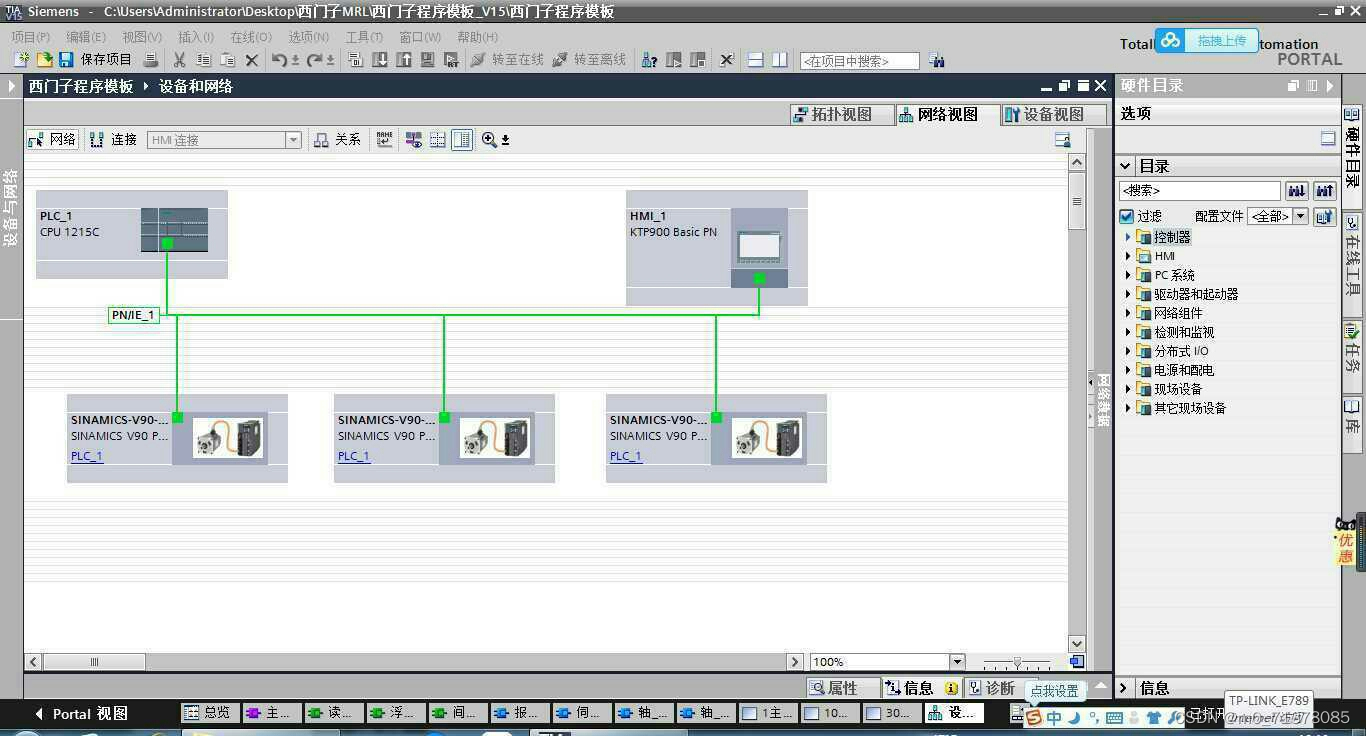Toggle show page breaks icon

coord(437,140)
